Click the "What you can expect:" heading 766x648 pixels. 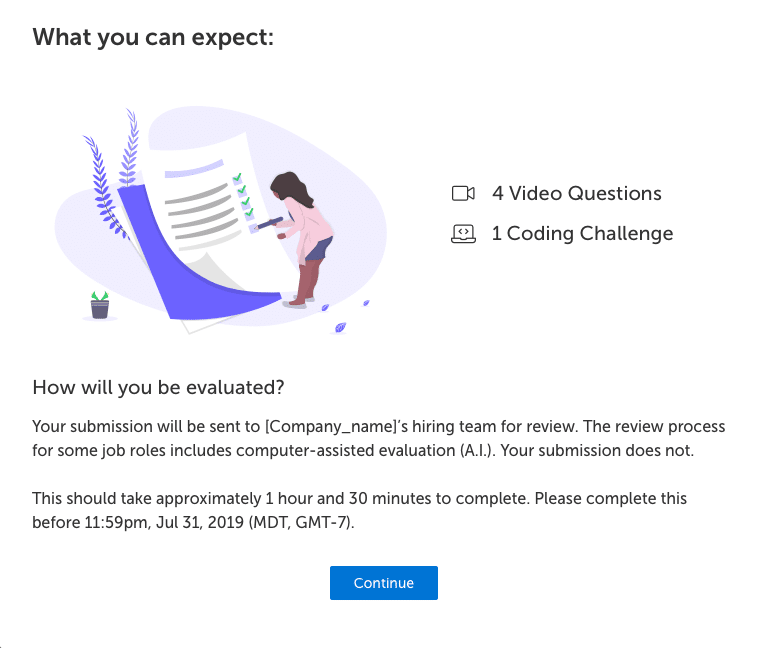[153, 38]
